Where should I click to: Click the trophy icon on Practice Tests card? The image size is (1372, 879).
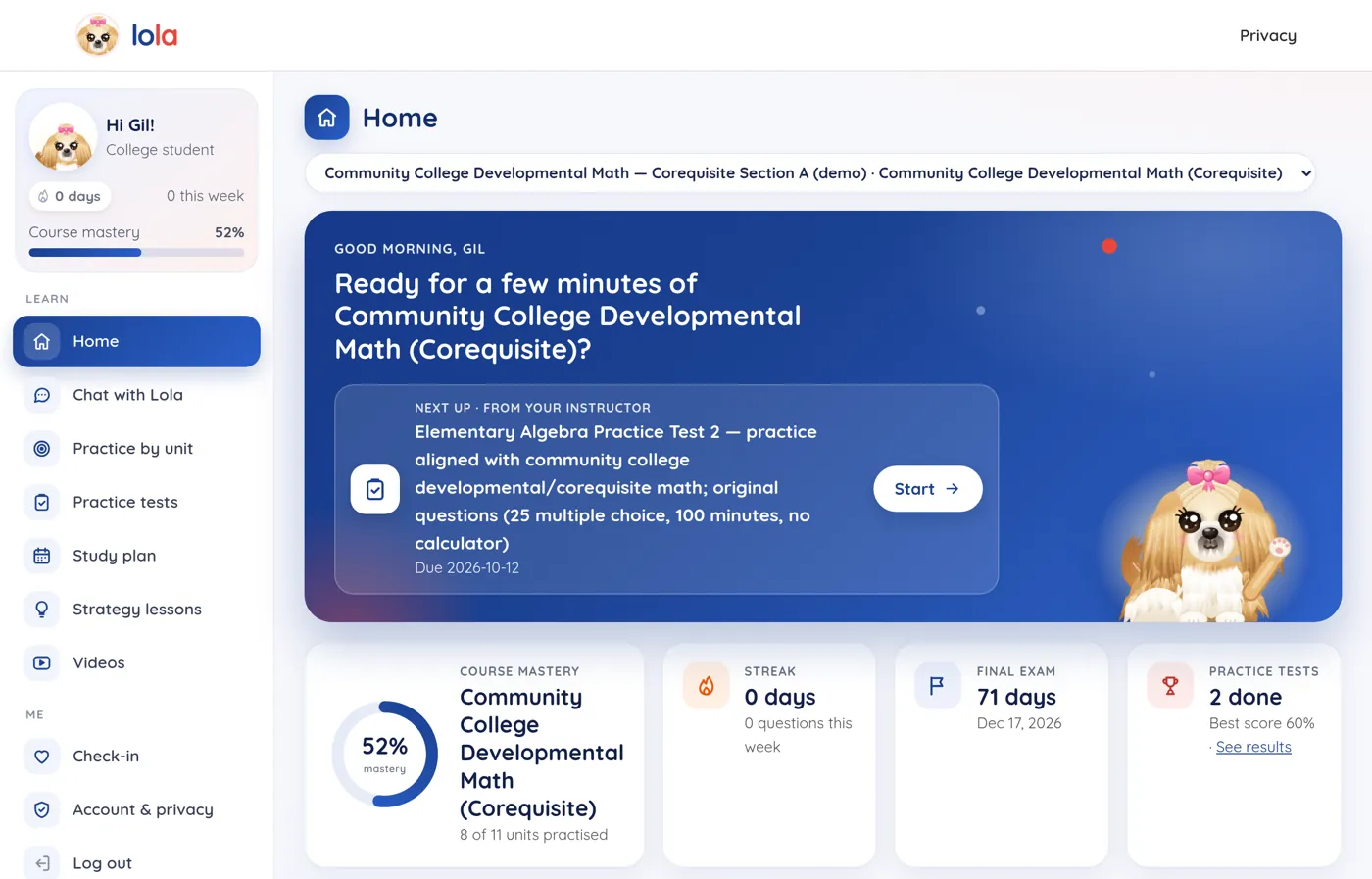1170,686
